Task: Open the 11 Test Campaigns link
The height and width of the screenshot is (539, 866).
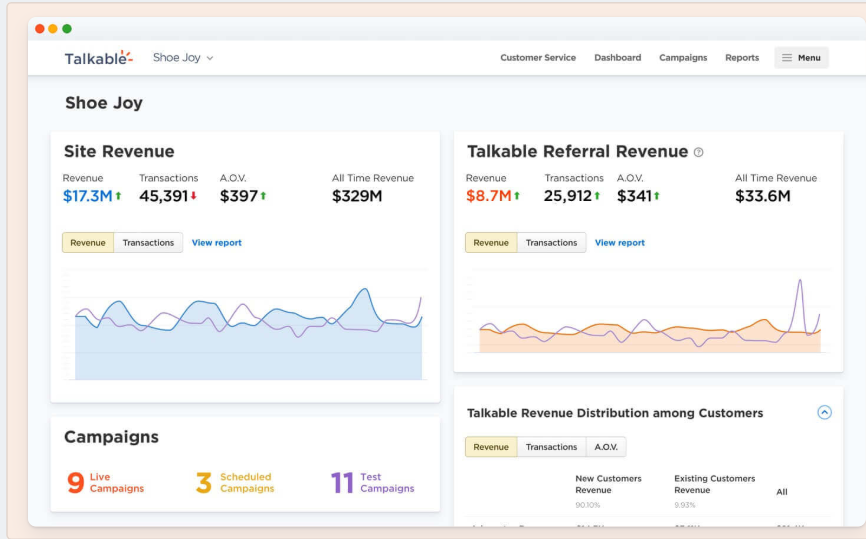Action: coord(373,483)
